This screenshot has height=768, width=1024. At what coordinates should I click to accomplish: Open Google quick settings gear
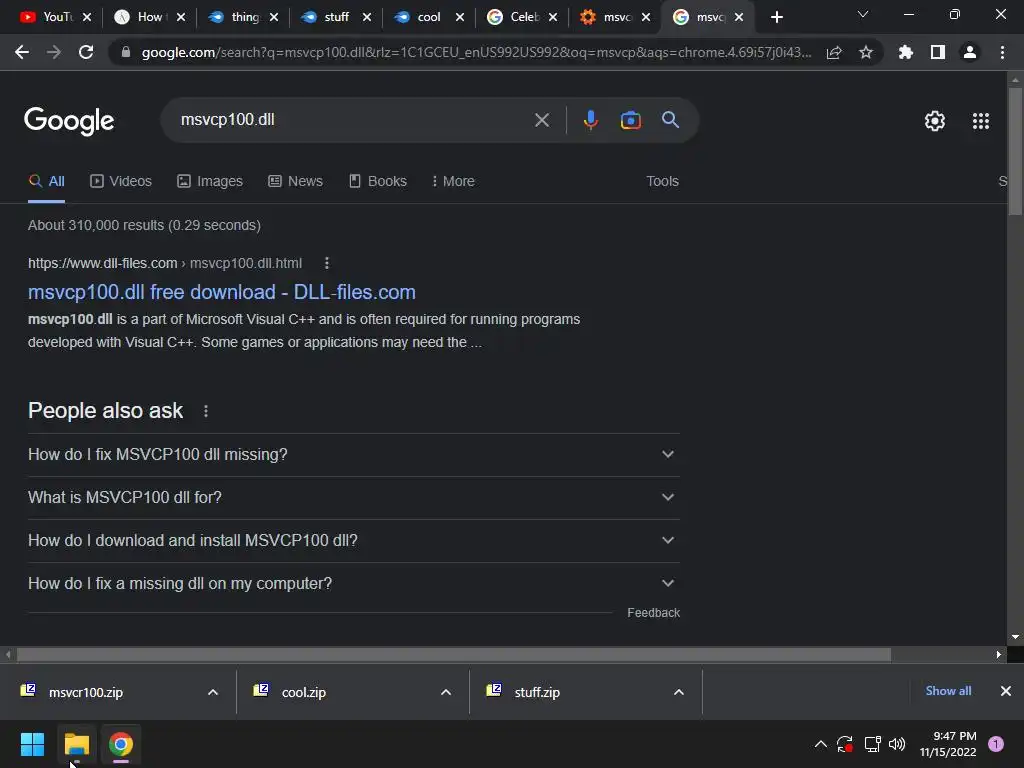click(x=935, y=121)
